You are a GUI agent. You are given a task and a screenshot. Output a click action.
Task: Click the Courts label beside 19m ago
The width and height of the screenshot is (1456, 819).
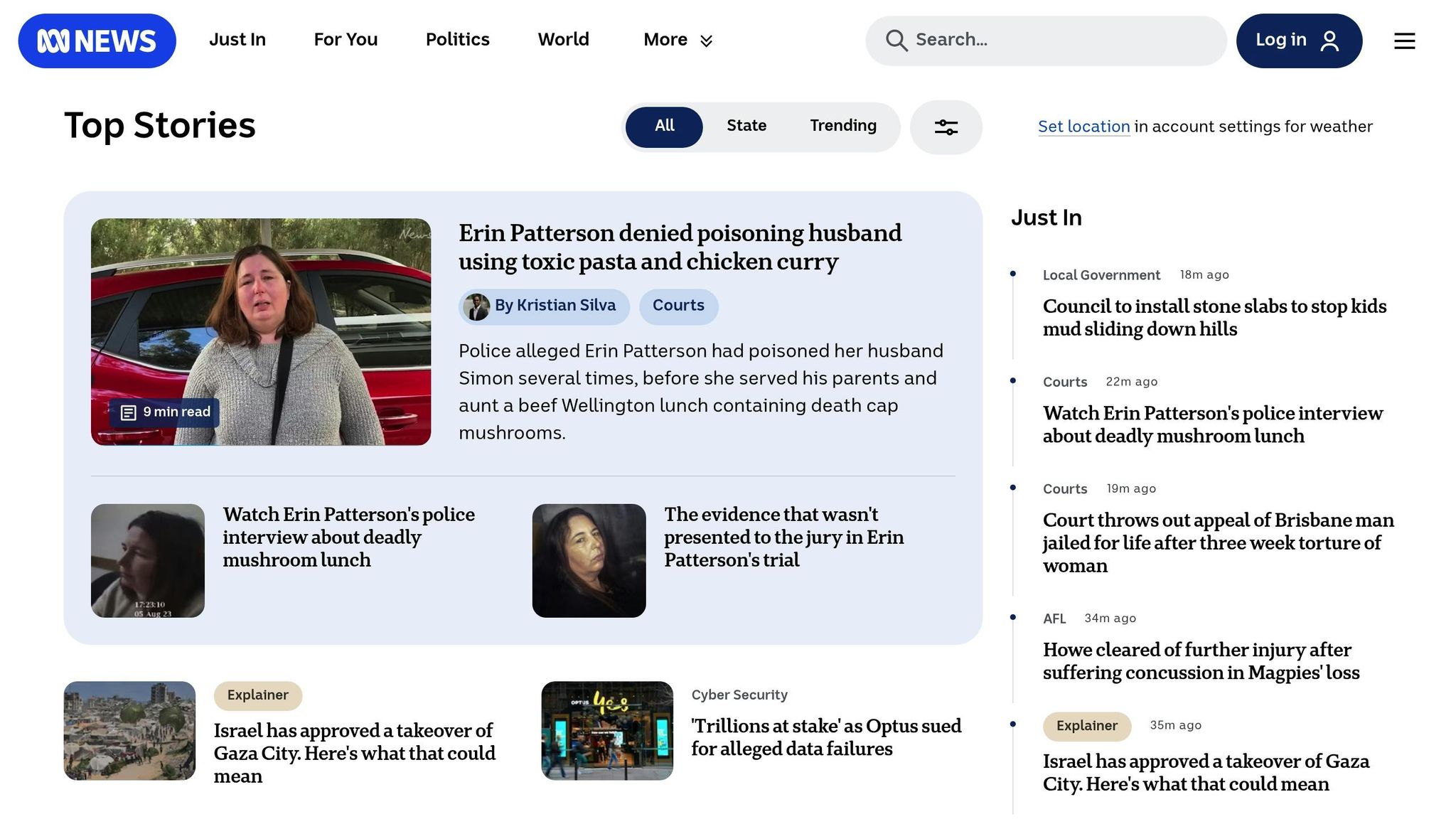[1065, 489]
